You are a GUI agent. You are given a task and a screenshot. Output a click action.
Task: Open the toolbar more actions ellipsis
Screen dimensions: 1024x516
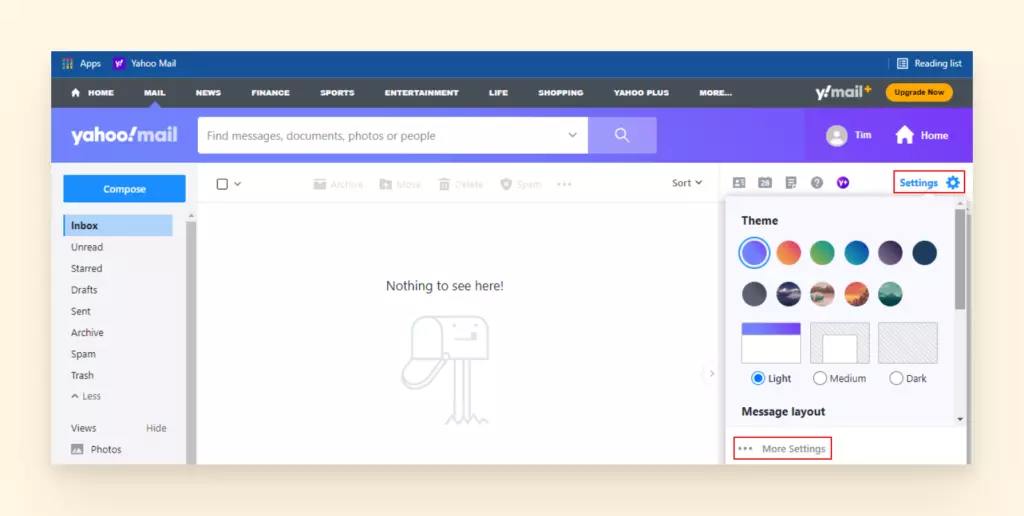click(x=564, y=184)
